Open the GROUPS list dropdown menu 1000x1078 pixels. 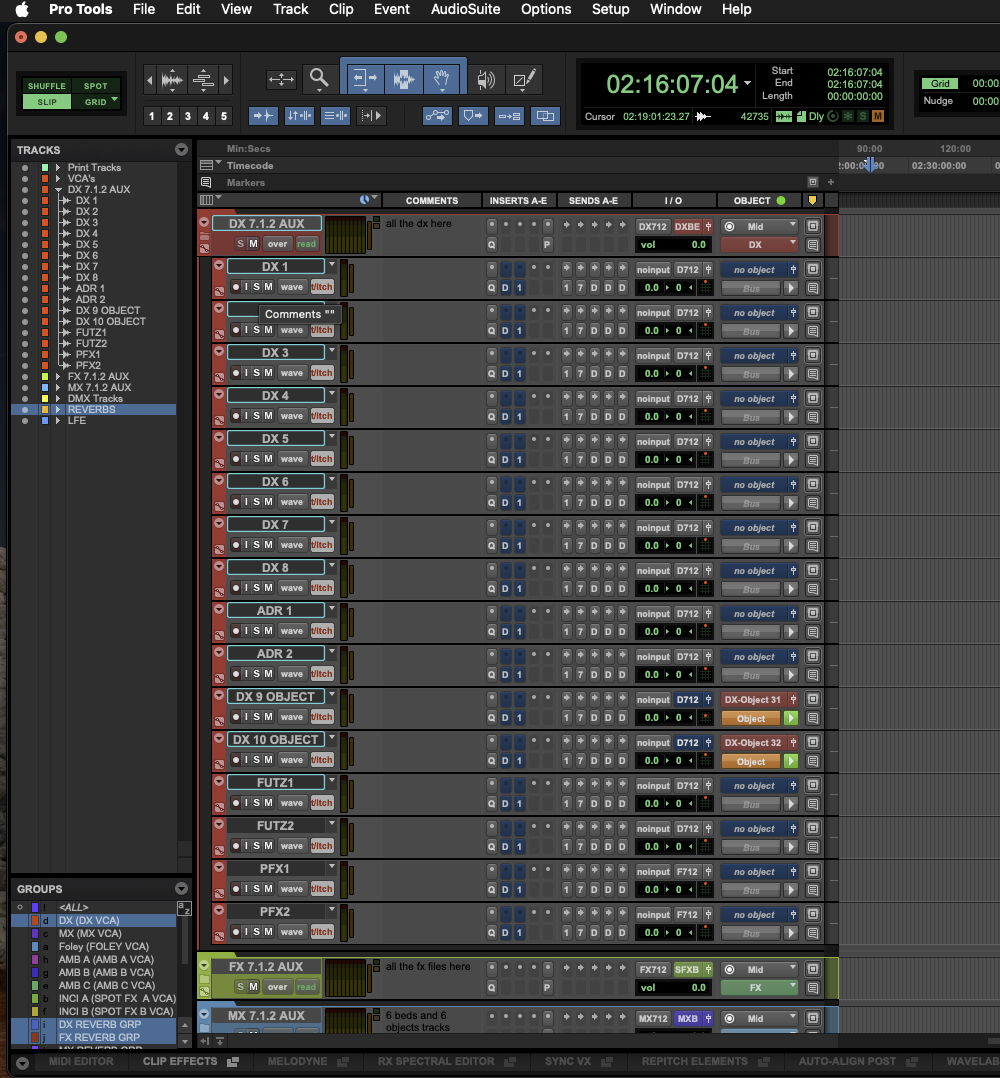pos(181,888)
